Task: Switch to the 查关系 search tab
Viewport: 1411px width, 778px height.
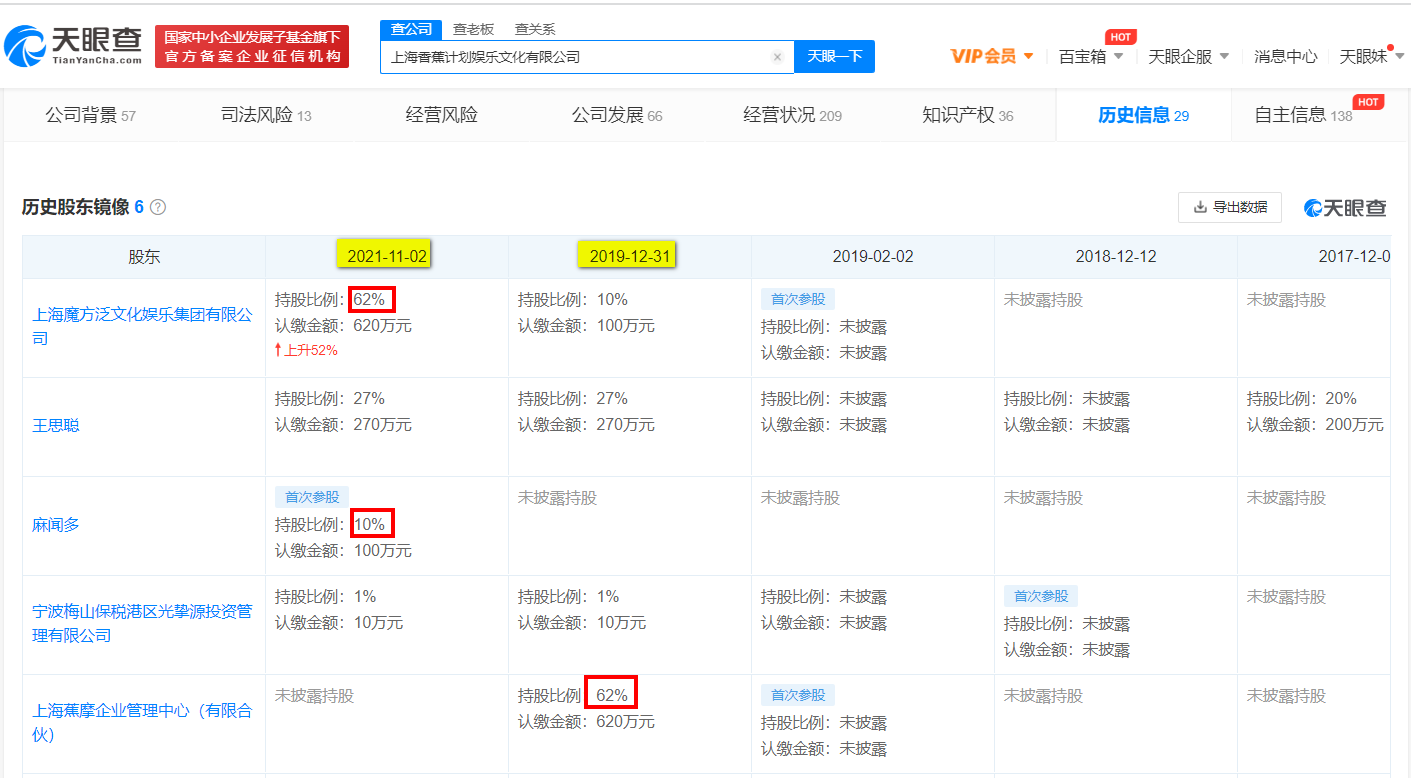Action: 535,30
